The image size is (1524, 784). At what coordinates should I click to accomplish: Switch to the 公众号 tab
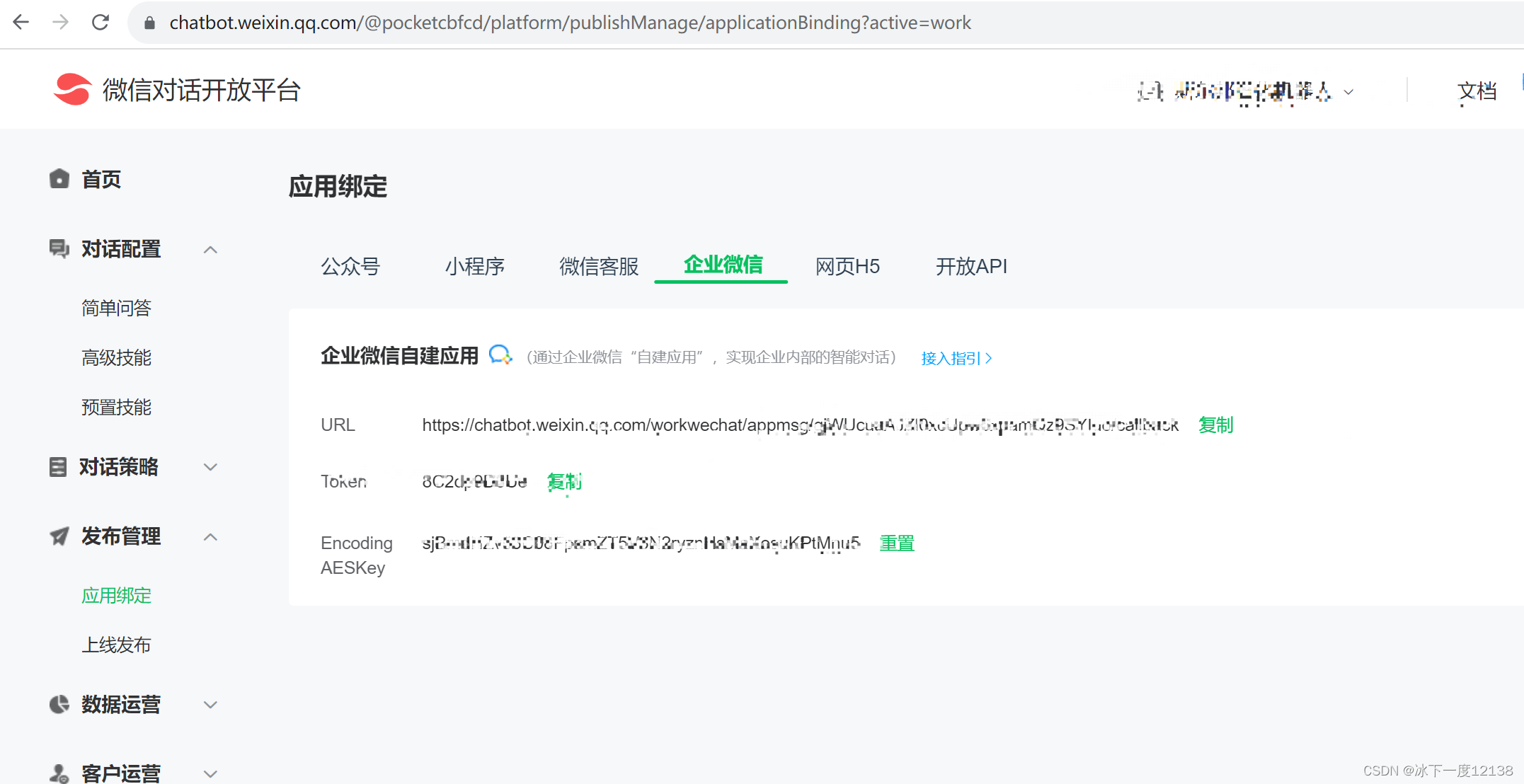pos(350,267)
